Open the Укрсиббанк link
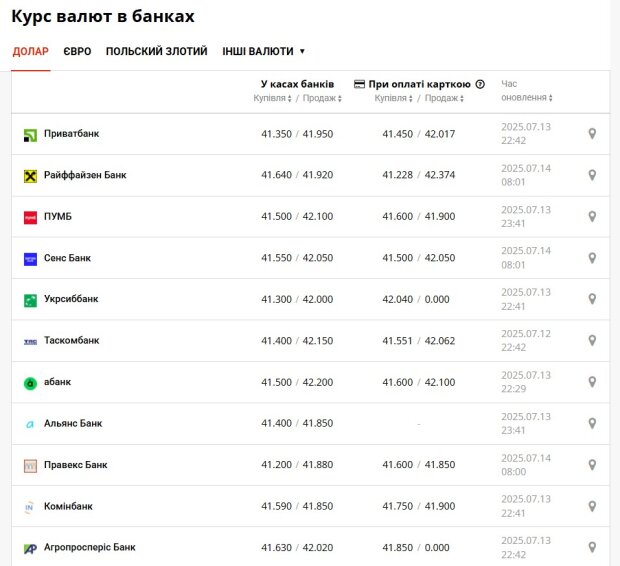The height and width of the screenshot is (566, 620). click(x=71, y=299)
